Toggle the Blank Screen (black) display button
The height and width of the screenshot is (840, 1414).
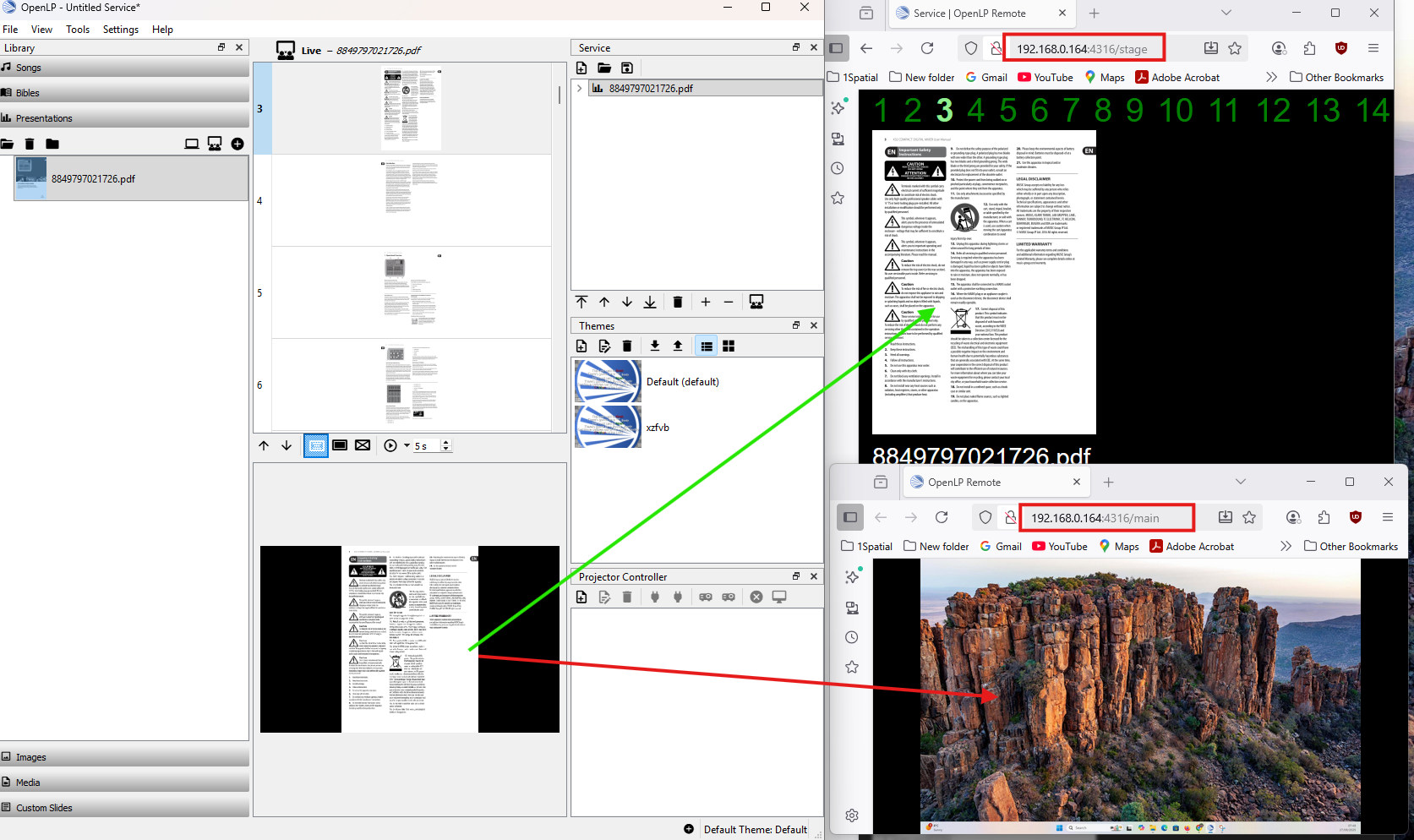pyautogui.click(x=340, y=445)
